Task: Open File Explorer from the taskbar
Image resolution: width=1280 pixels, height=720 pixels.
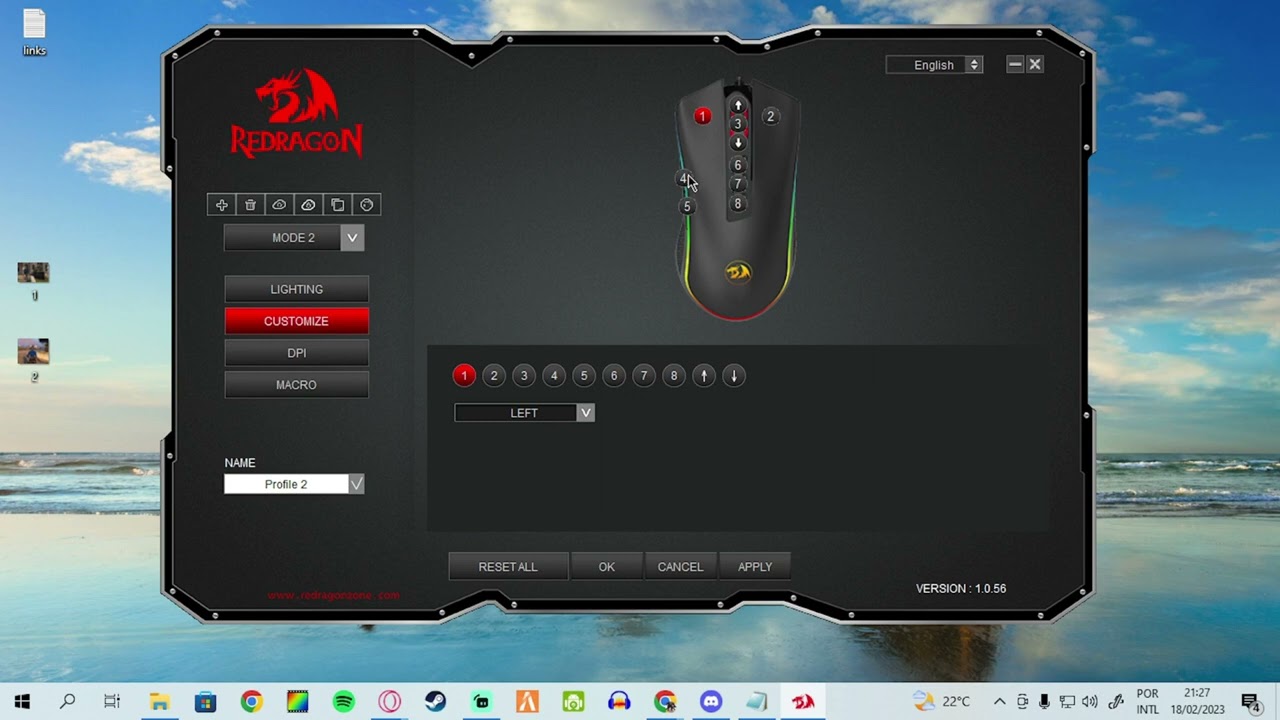Action: [159, 702]
